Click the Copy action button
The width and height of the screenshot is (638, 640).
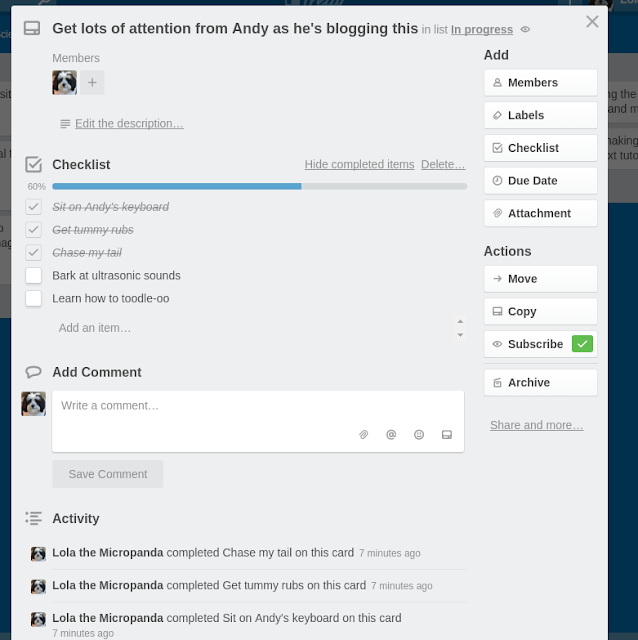(540, 311)
